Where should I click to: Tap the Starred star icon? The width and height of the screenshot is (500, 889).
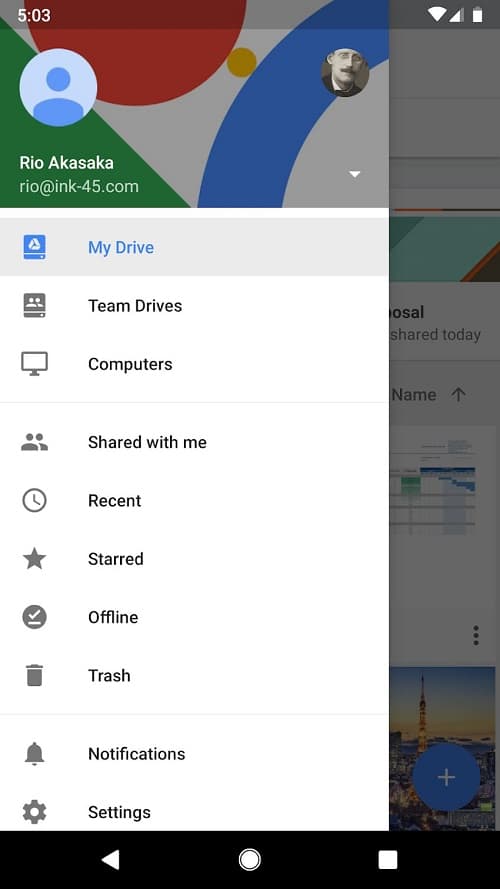coord(35,558)
